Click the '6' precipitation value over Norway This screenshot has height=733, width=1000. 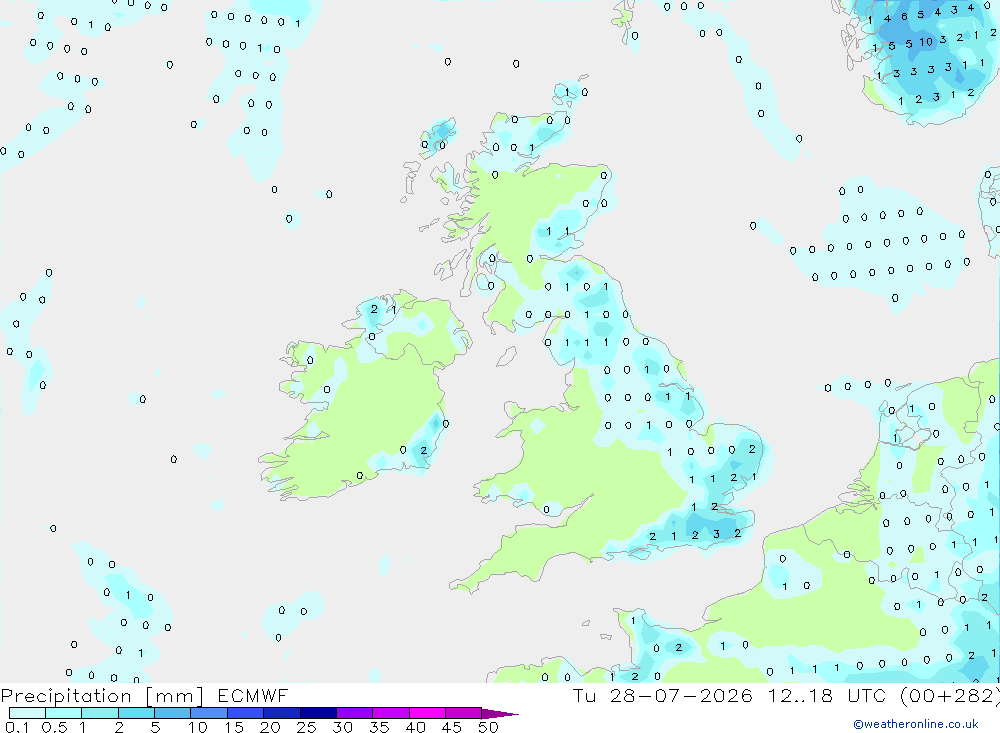(x=904, y=17)
